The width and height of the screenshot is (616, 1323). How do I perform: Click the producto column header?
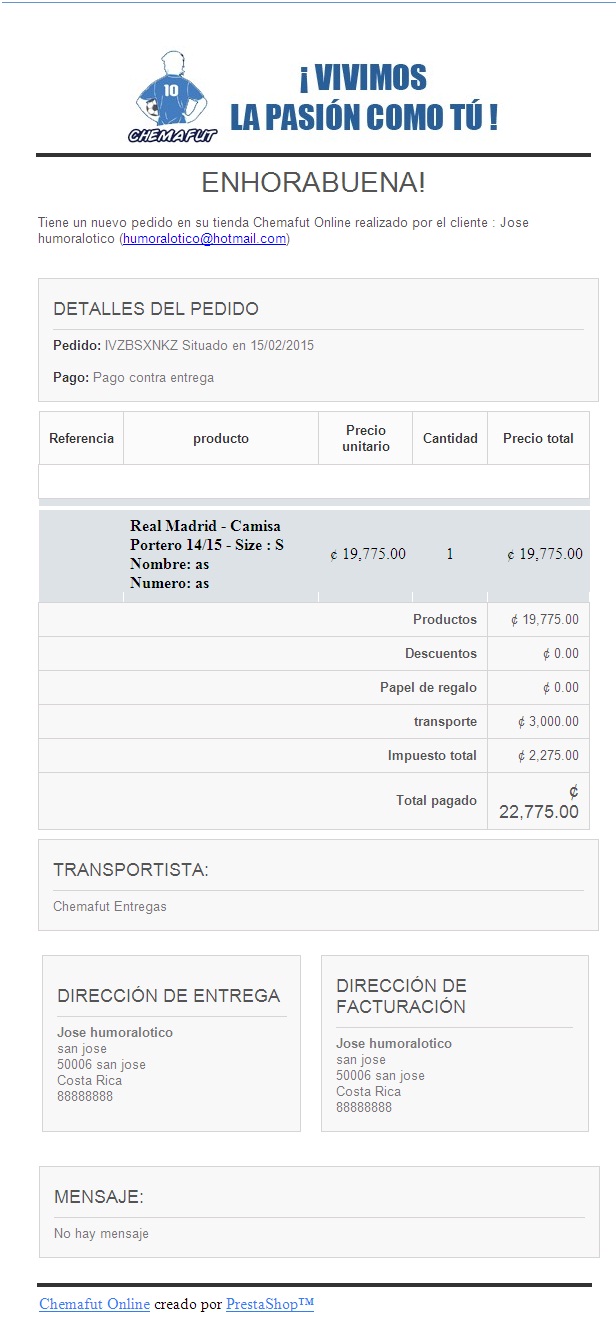pos(221,438)
